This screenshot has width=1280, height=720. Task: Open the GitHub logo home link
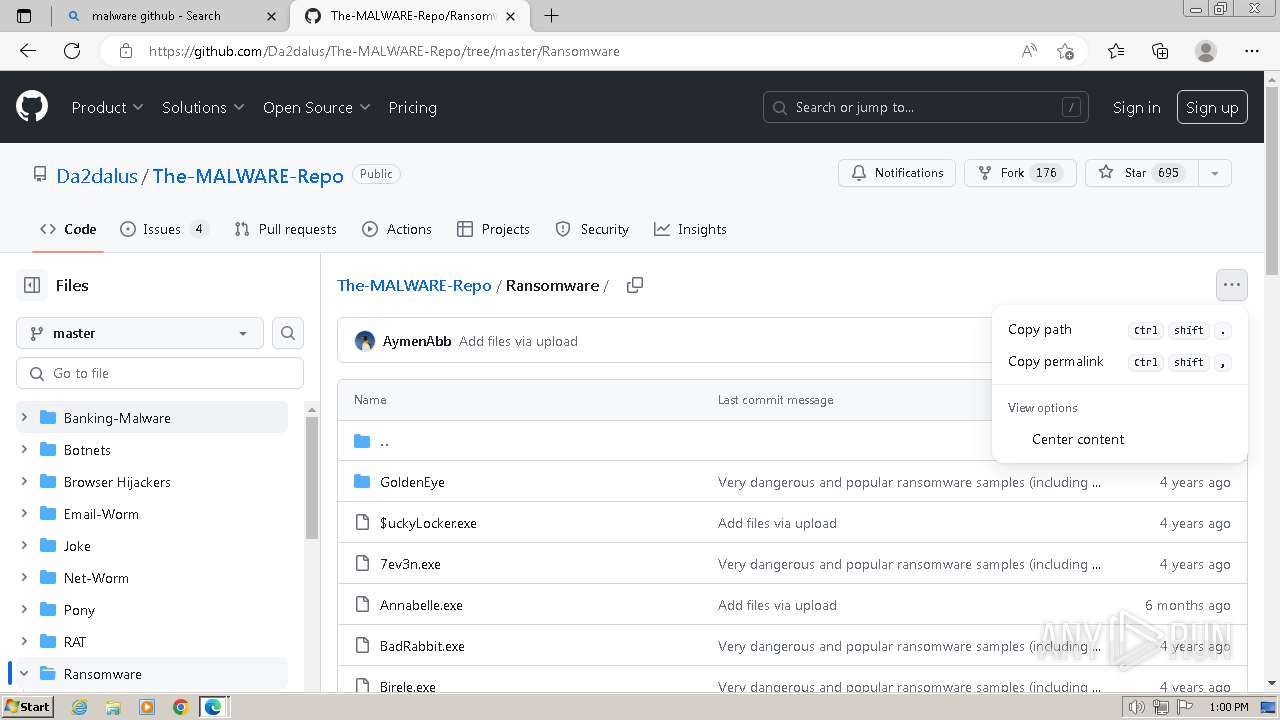point(32,107)
